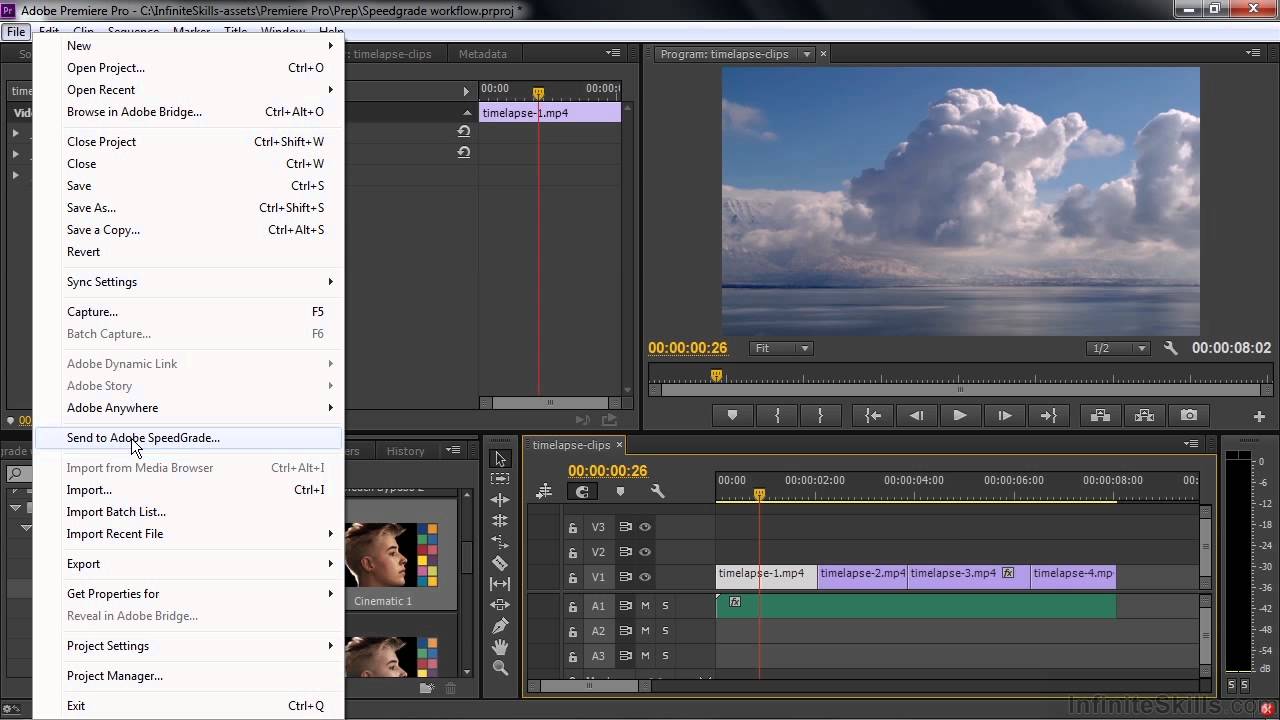Go to Out point
The image size is (1280, 720).
(x=1048, y=415)
